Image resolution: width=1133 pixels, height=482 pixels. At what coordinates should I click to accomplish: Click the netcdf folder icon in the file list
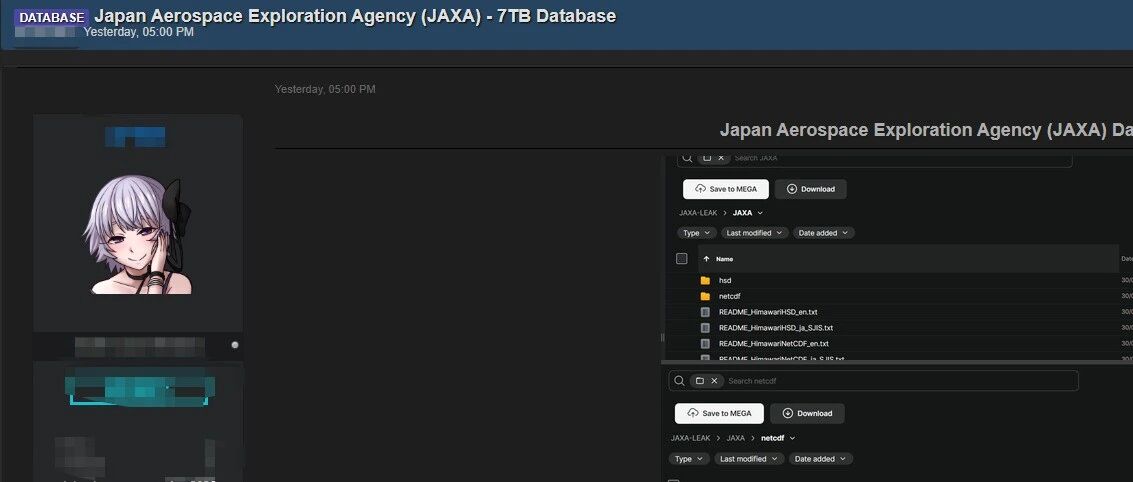click(705, 296)
